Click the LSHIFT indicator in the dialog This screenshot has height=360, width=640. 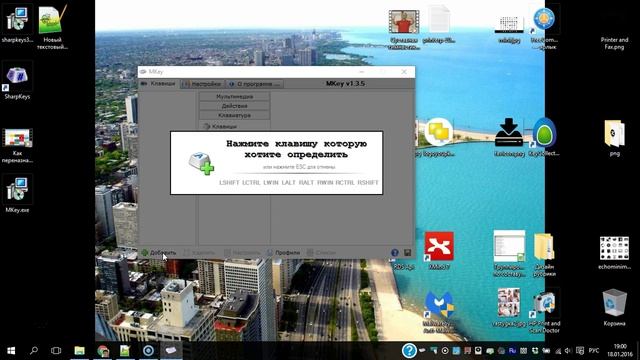pyautogui.click(x=229, y=182)
